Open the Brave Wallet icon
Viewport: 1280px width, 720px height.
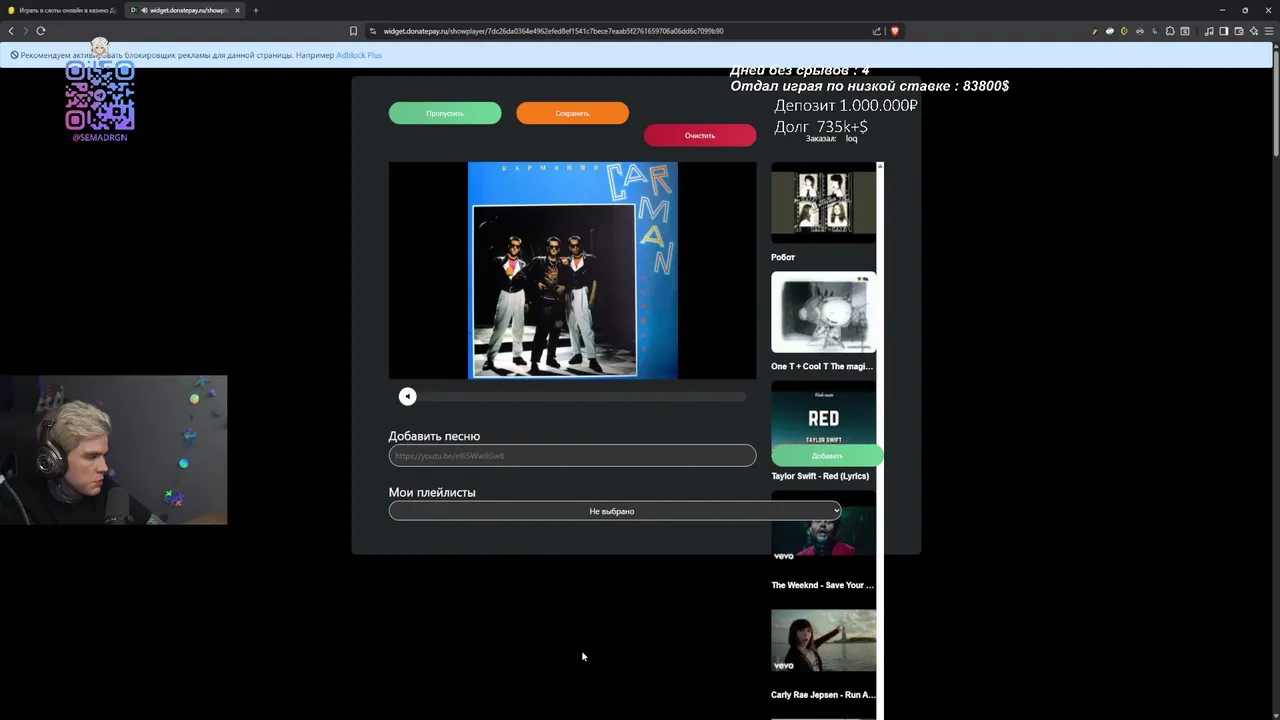tap(1239, 31)
